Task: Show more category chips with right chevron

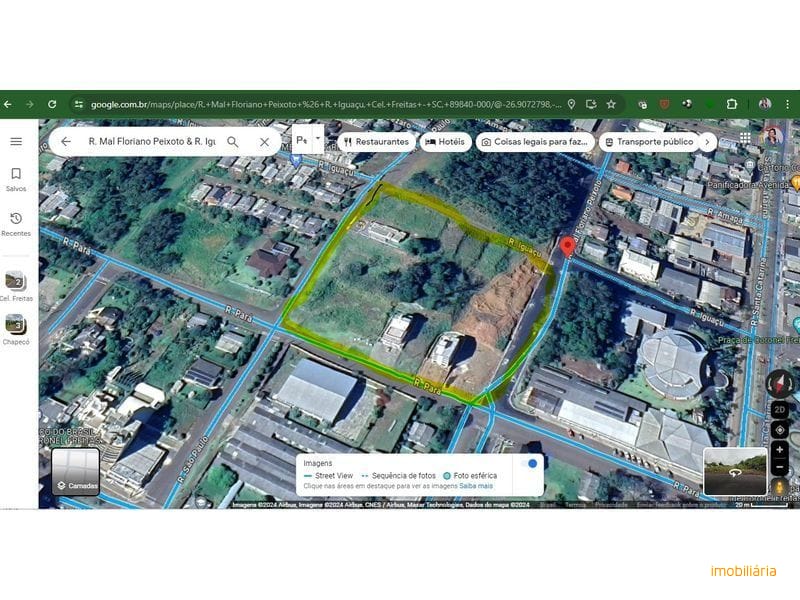Action: pos(707,142)
